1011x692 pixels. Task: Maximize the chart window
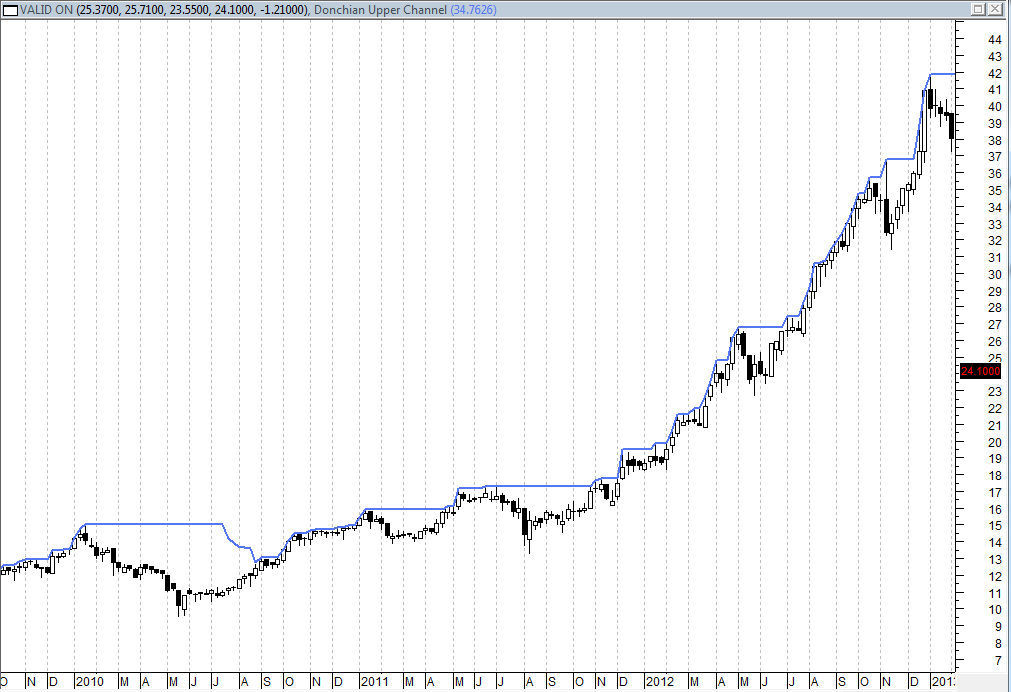(977, 9)
